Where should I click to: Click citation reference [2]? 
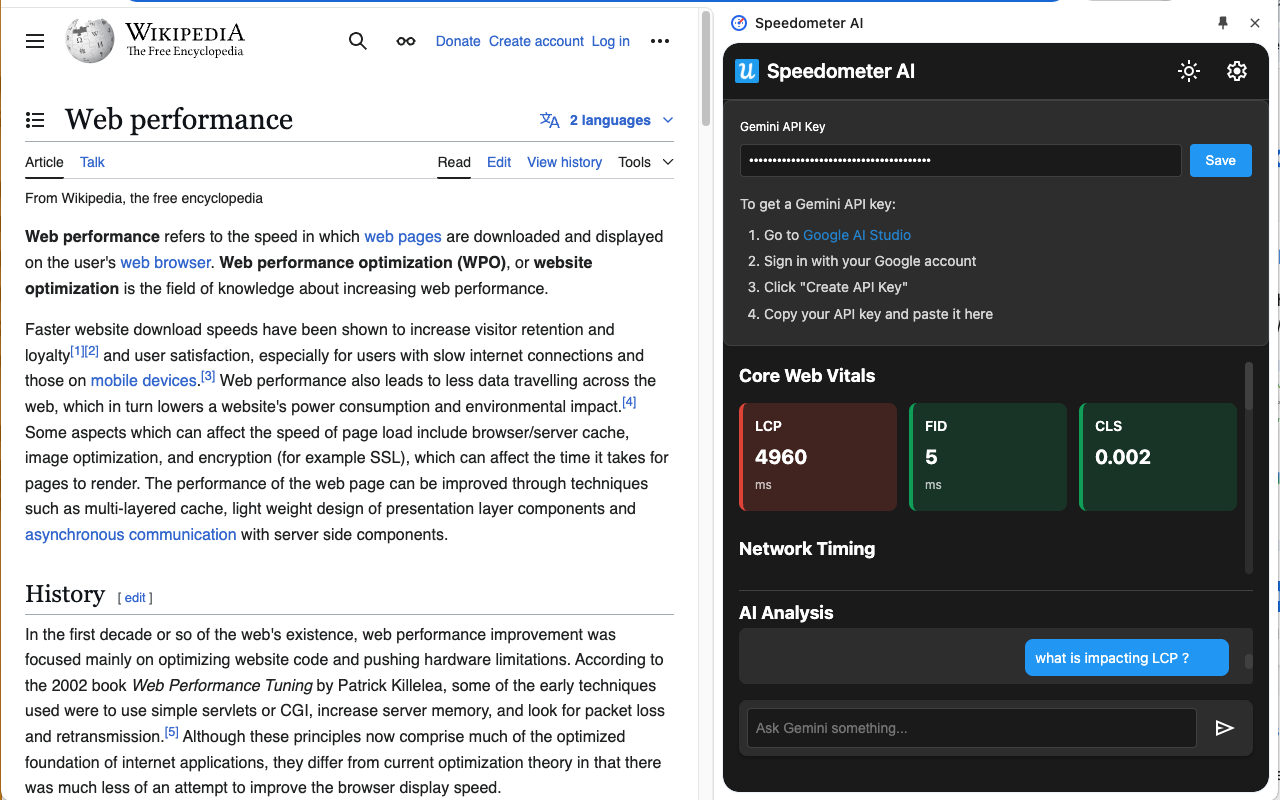92,351
